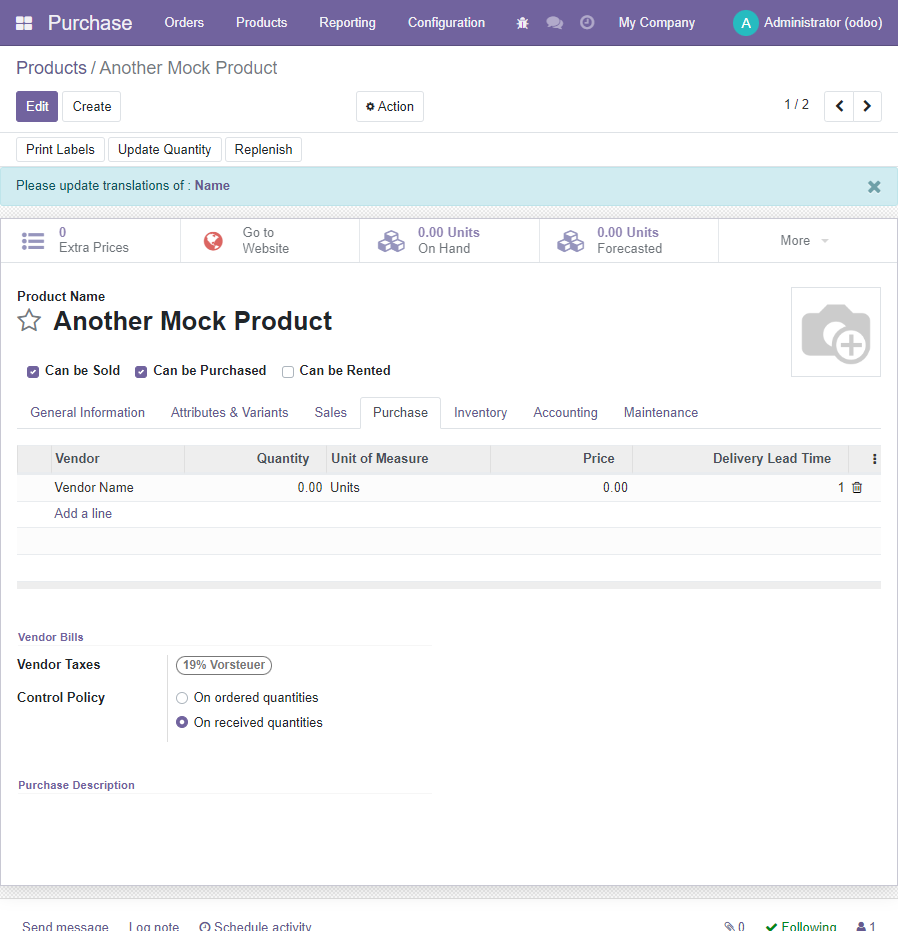
Task: Open the Reporting menu
Action: point(347,23)
